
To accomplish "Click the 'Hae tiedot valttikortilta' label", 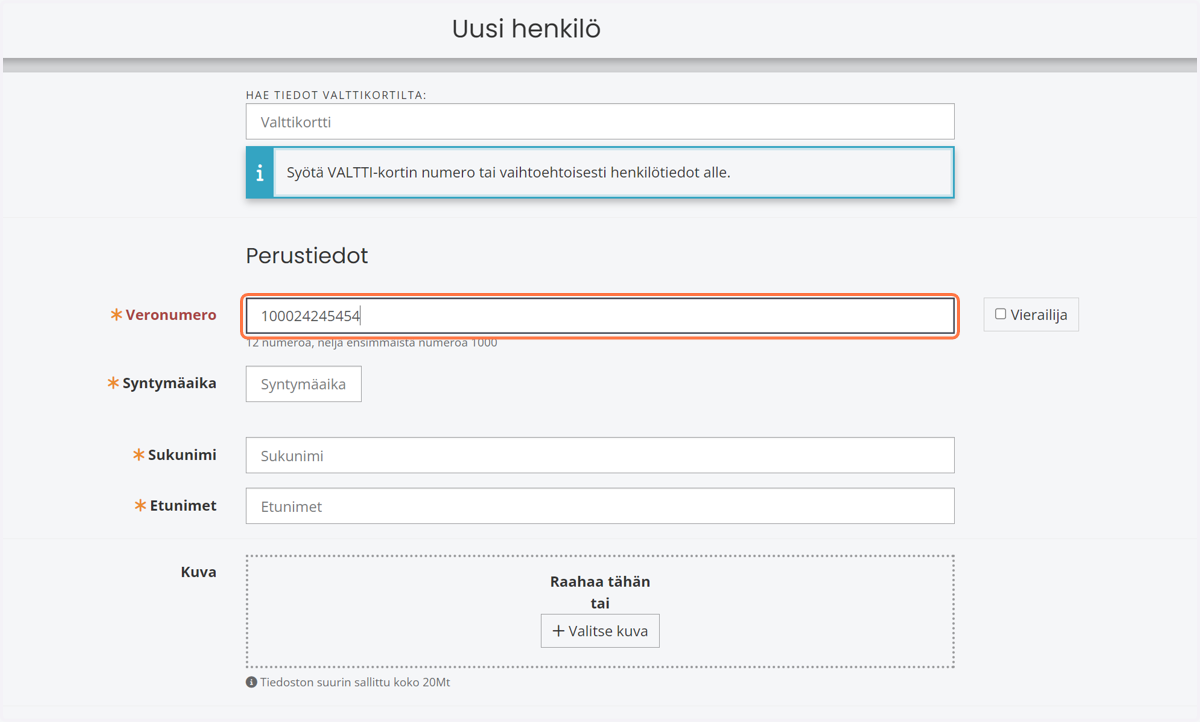I will [x=336, y=95].
